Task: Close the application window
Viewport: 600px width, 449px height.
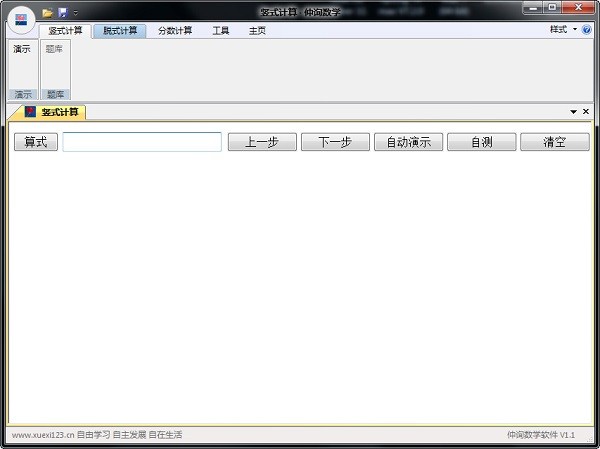Action: 578,8
